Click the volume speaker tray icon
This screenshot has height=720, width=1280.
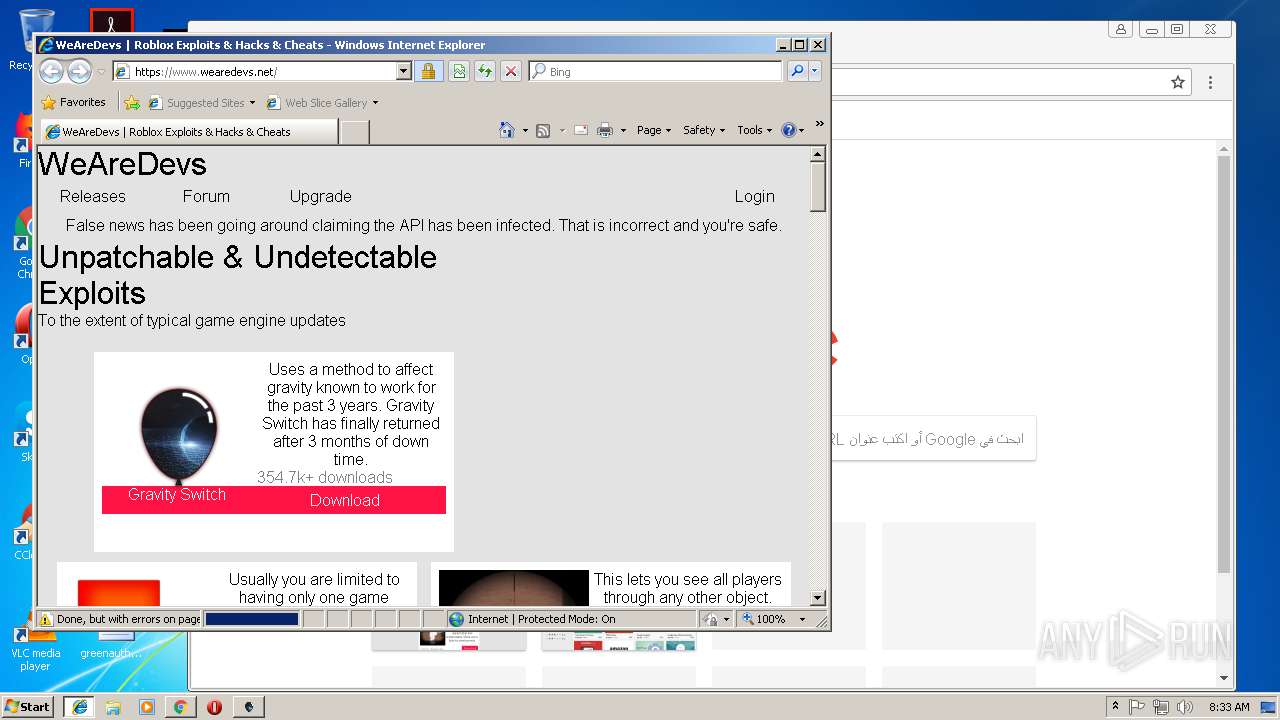(x=1184, y=706)
